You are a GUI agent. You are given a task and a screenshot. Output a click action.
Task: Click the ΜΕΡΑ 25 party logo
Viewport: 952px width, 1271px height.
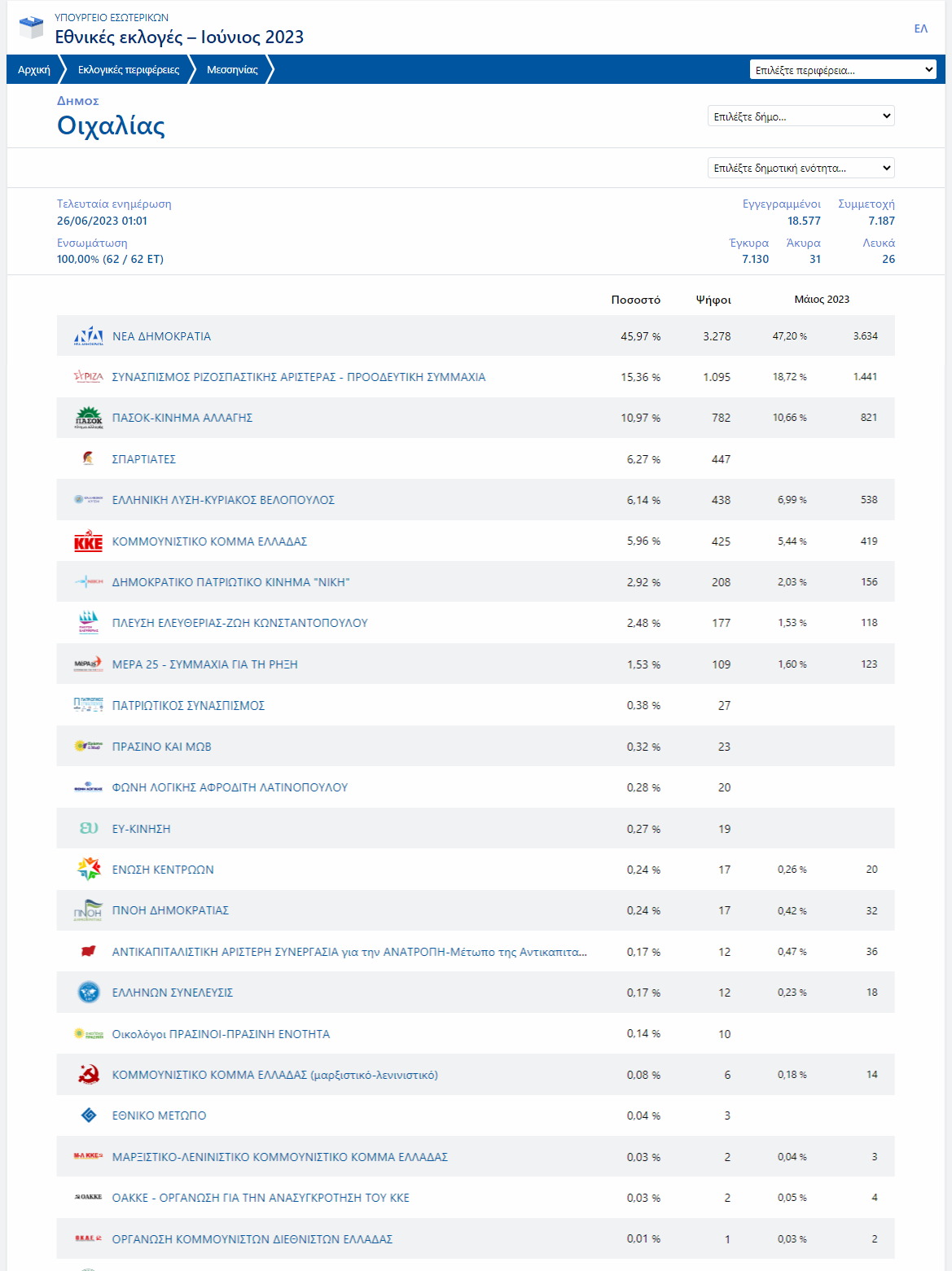click(89, 664)
